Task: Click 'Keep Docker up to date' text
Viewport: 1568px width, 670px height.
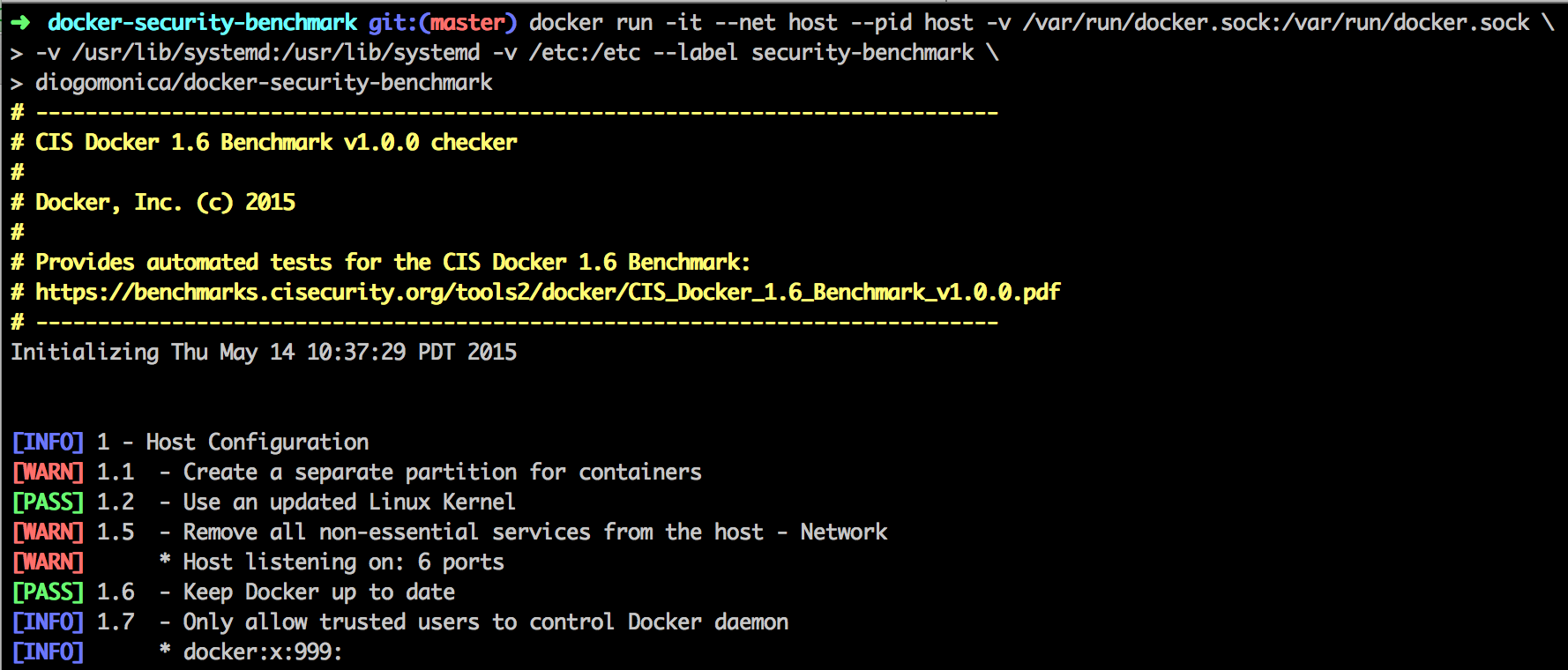Action: [319, 592]
